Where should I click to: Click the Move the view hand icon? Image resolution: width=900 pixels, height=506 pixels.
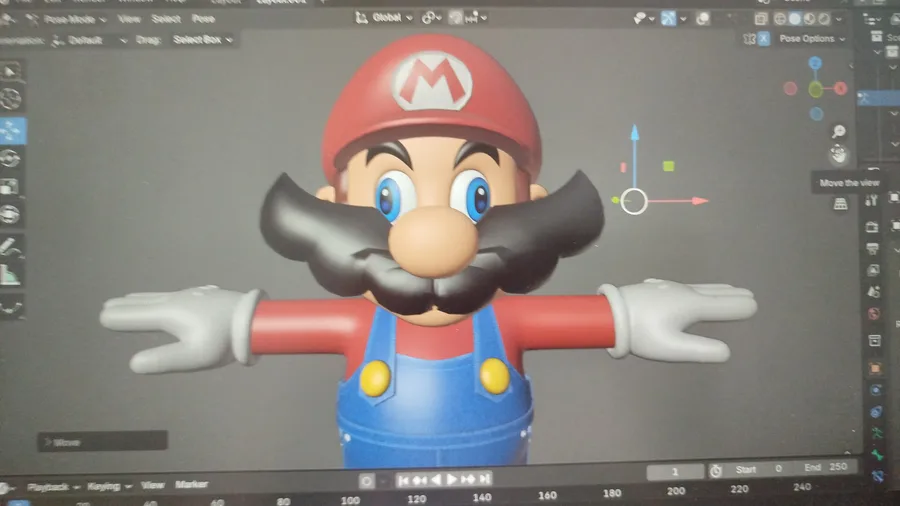coord(839,154)
